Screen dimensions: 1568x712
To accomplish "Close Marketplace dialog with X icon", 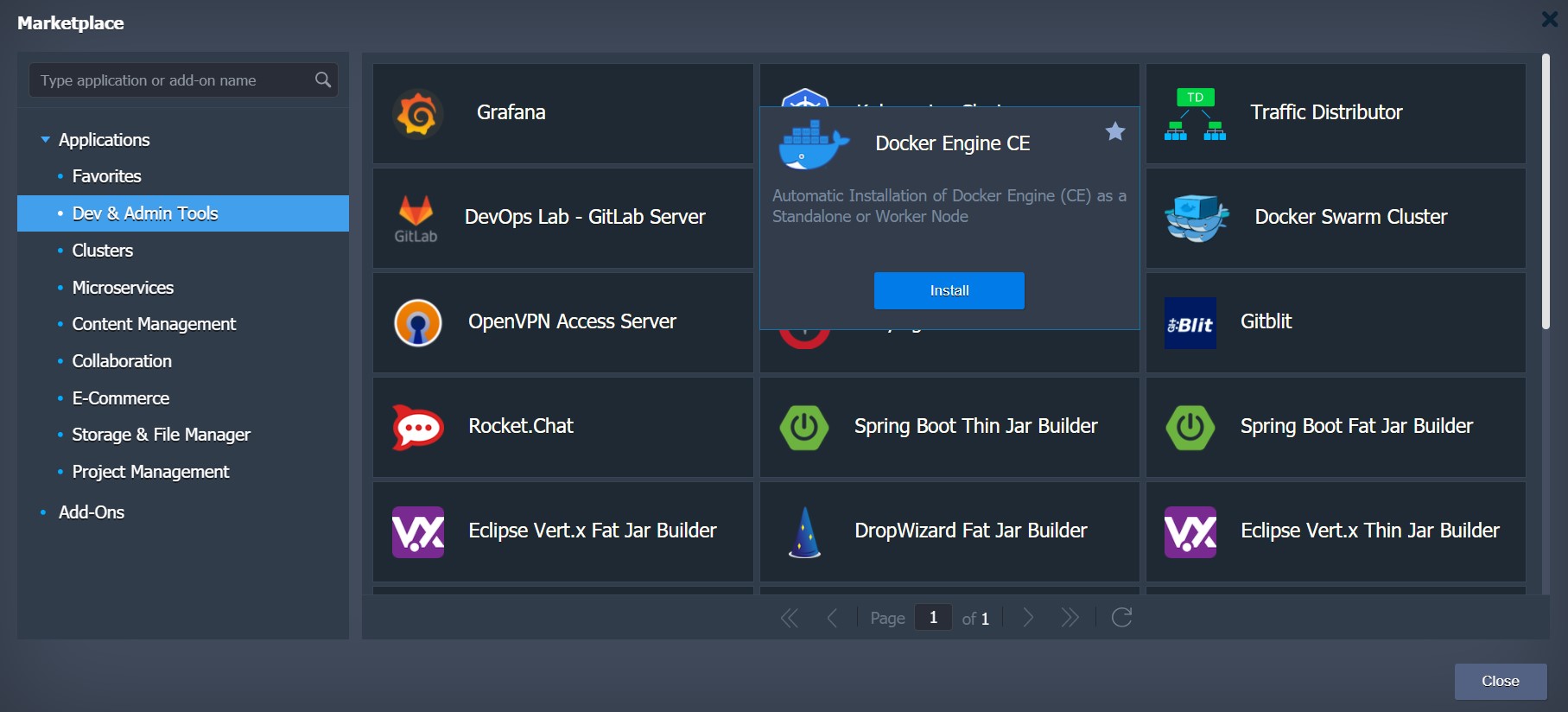I will pyautogui.click(x=1550, y=19).
